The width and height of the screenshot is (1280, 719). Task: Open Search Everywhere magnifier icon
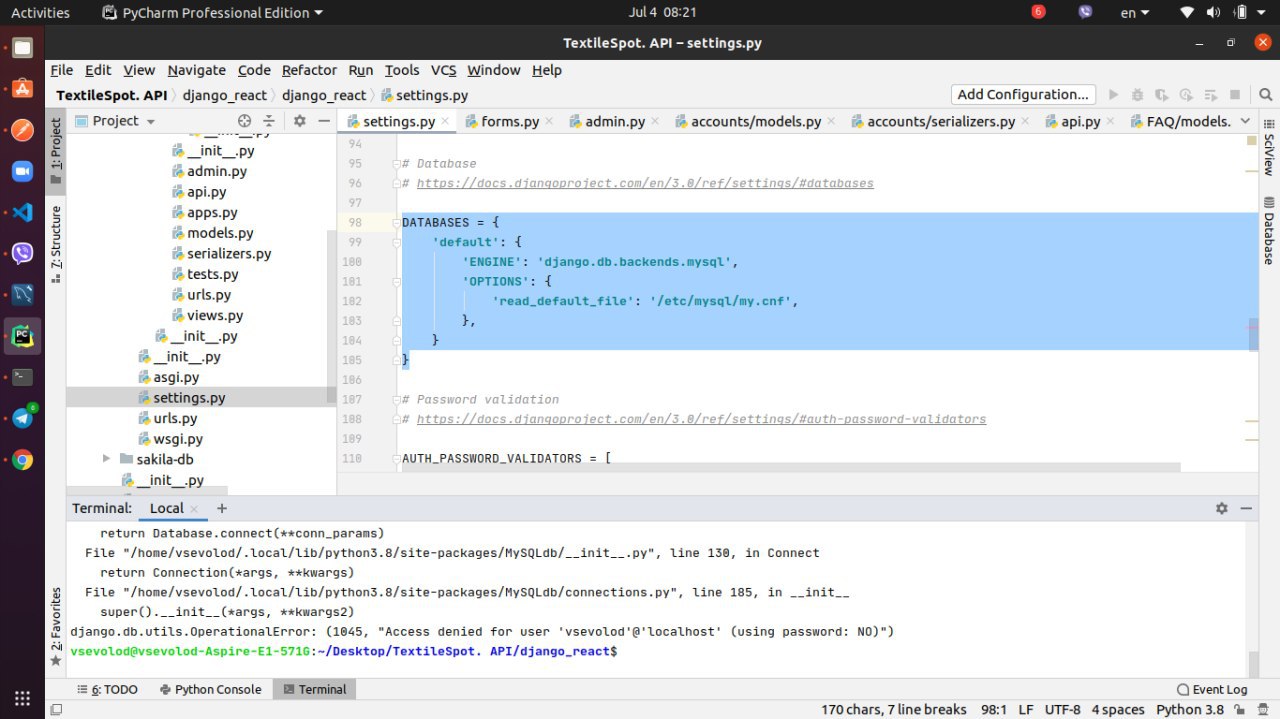point(1265,94)
